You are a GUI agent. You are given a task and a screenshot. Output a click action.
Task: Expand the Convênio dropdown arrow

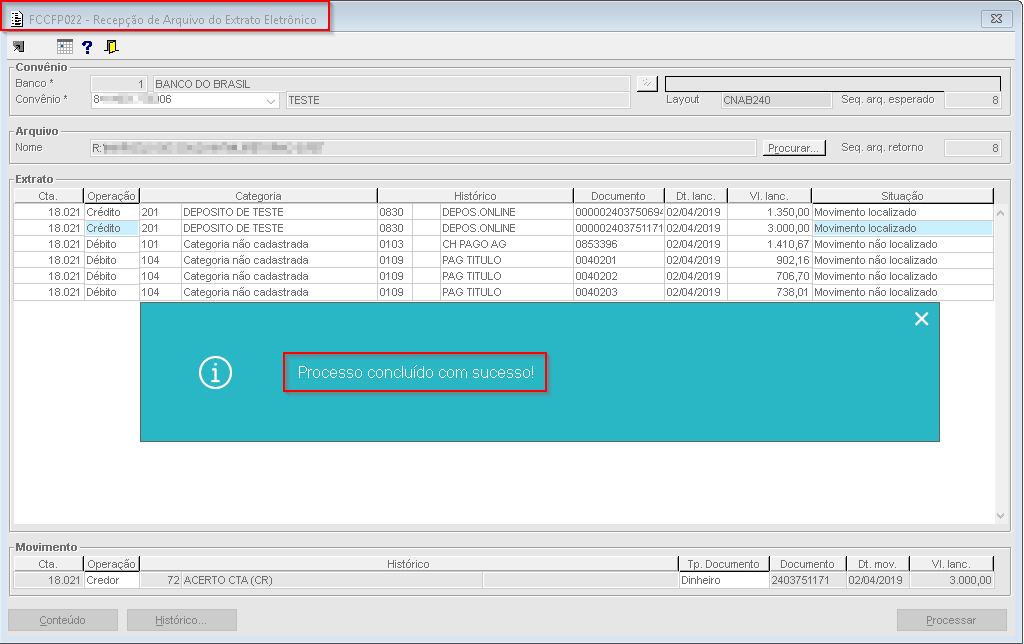point(271,101)
